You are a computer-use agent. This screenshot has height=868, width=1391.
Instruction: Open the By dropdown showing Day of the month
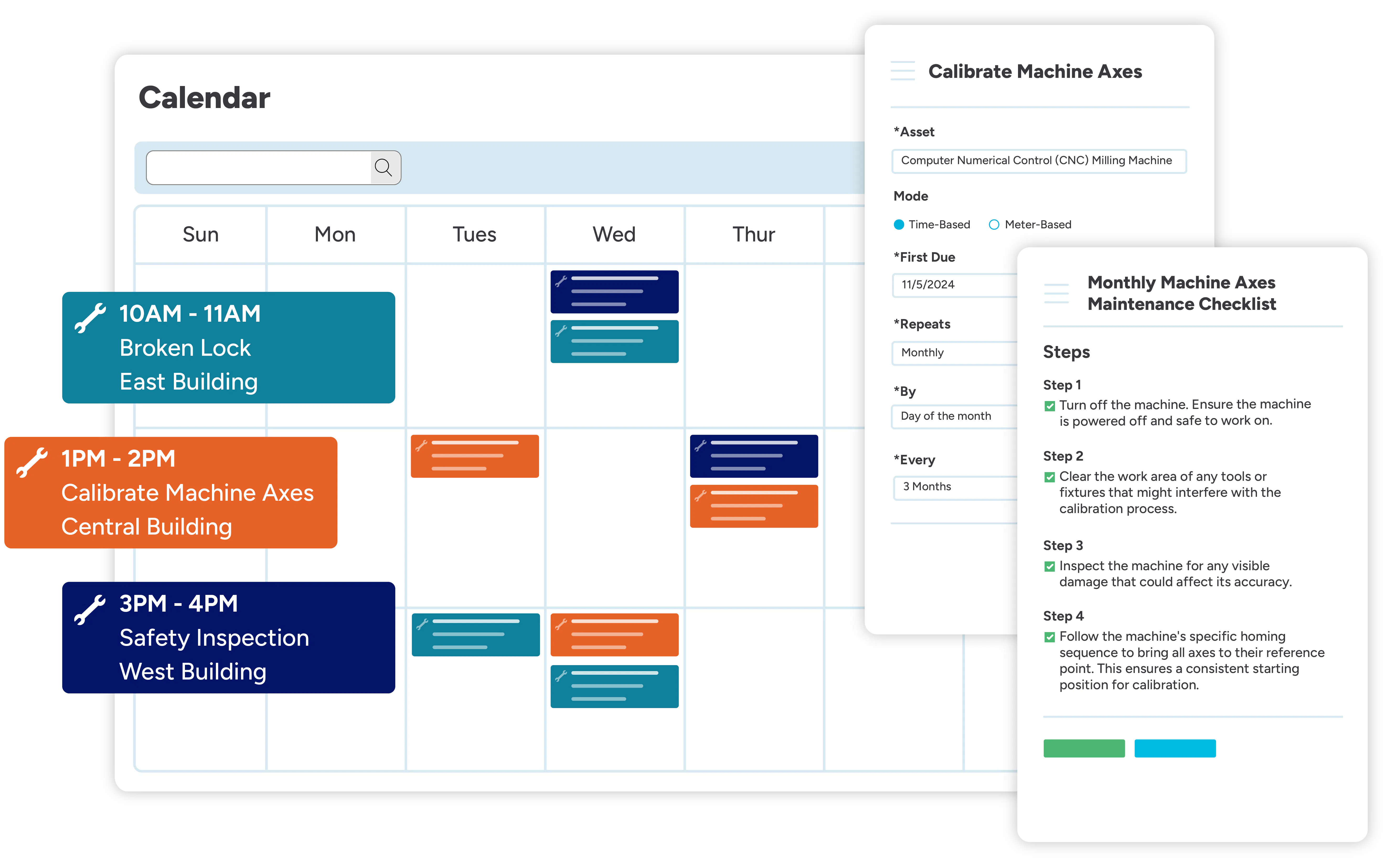[x=954, y=416]
